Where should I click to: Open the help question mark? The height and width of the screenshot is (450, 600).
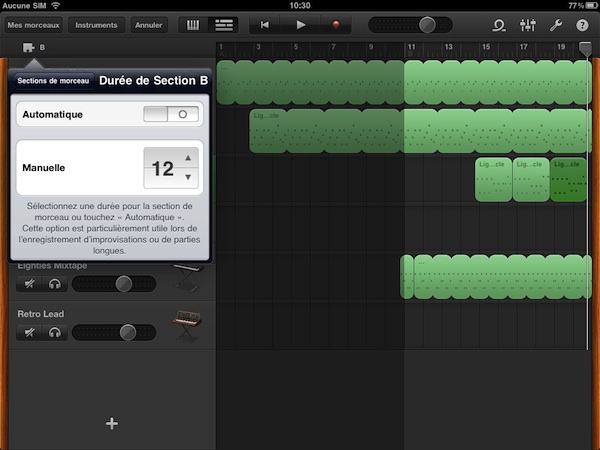(x=582, y=25)
